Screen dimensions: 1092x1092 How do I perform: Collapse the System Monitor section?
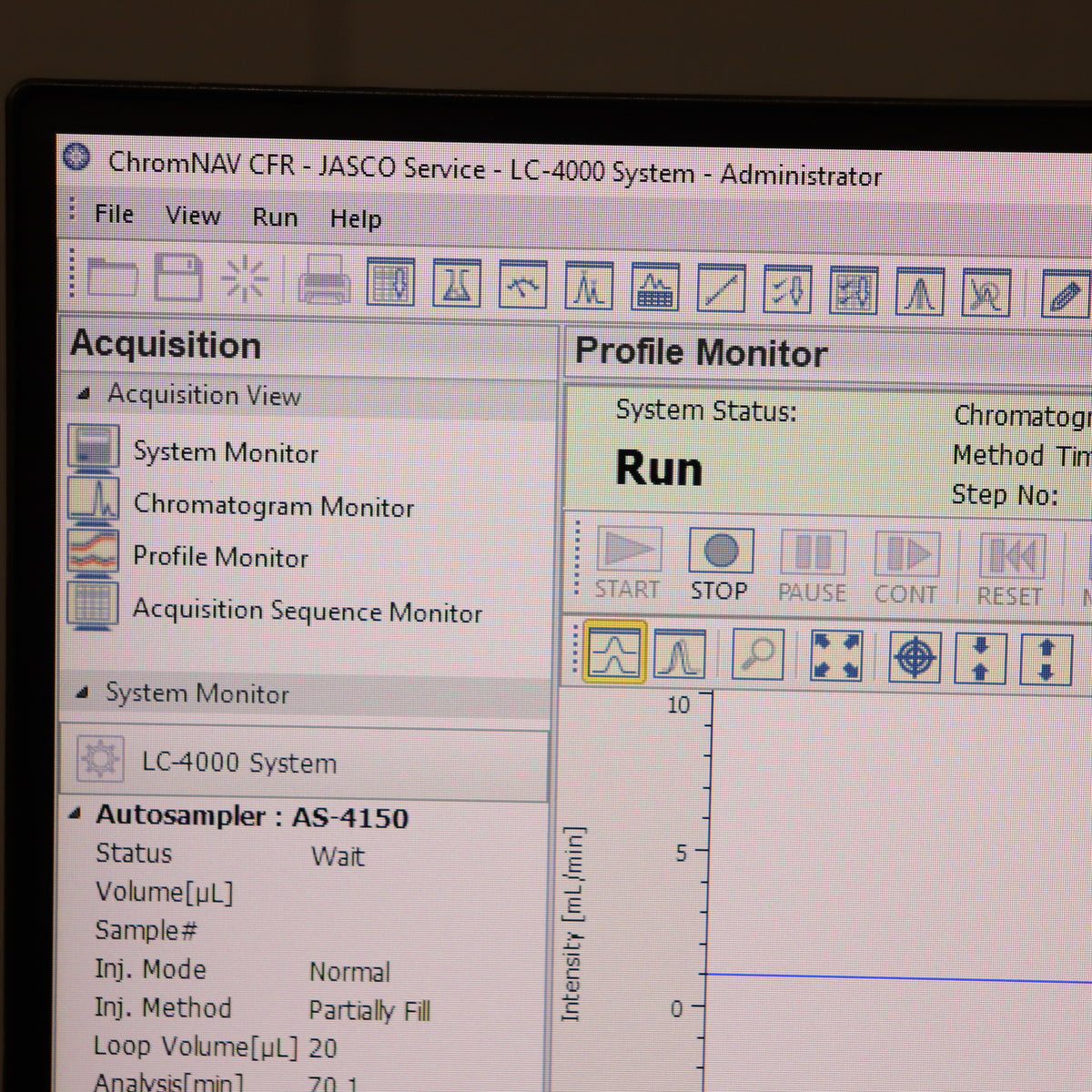(83, 693)
